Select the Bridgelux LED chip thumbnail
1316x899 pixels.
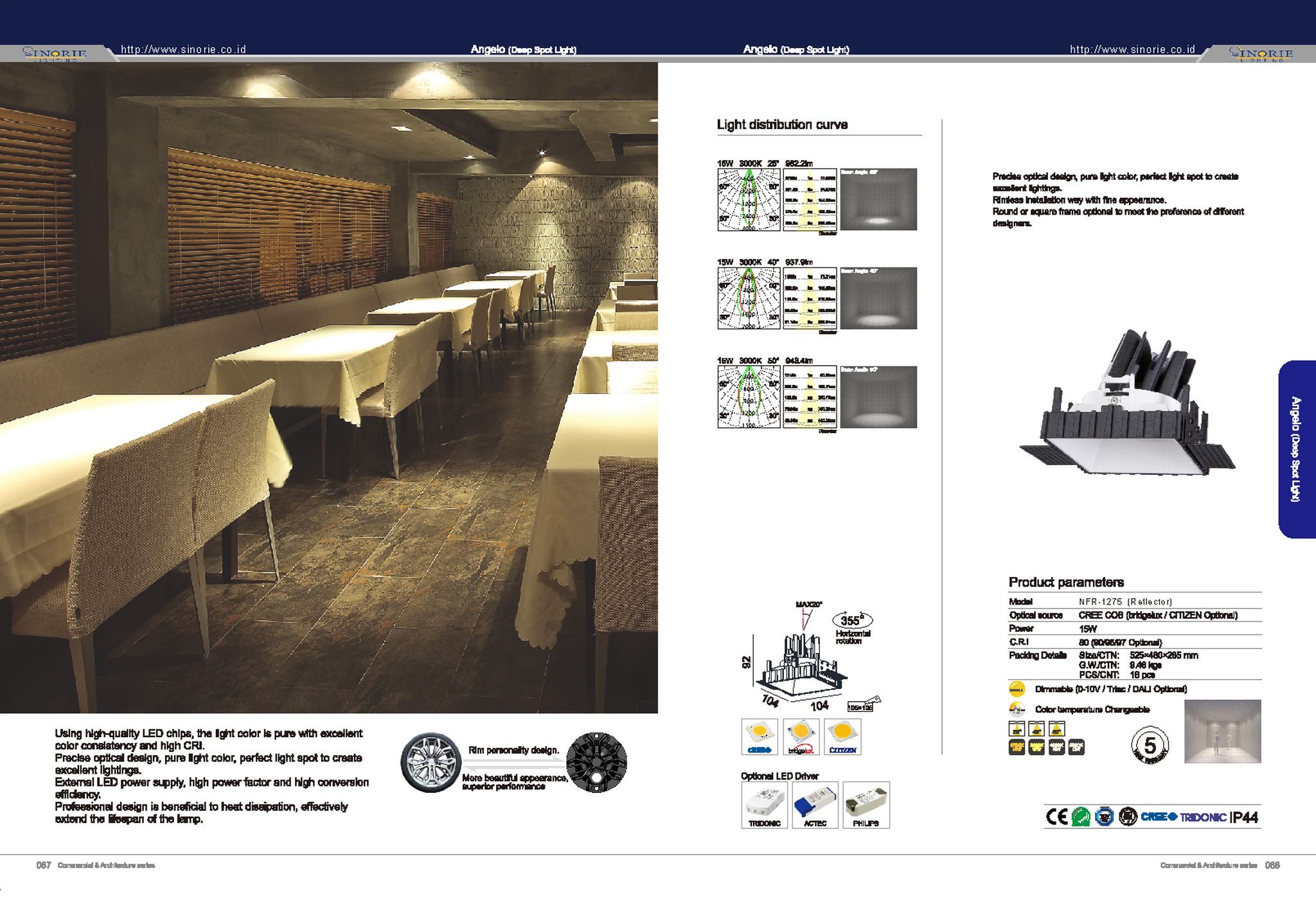click(x=801, y=736)
